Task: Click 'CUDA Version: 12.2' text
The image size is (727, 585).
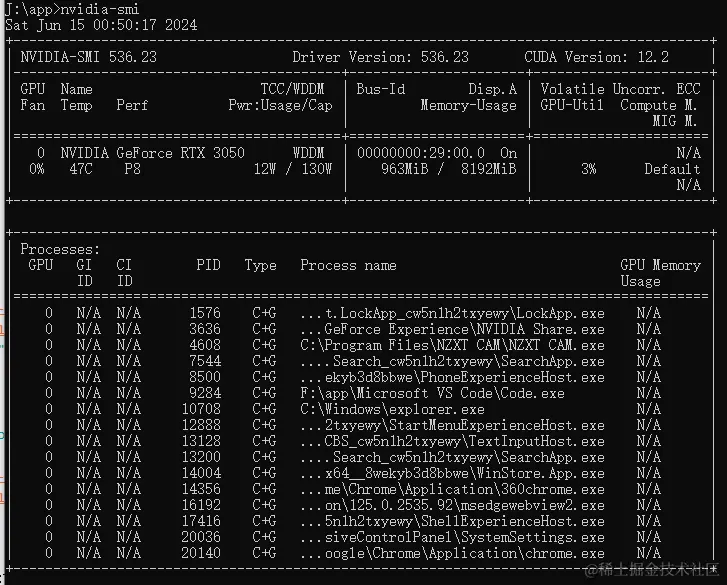Action: coord(596,57)
